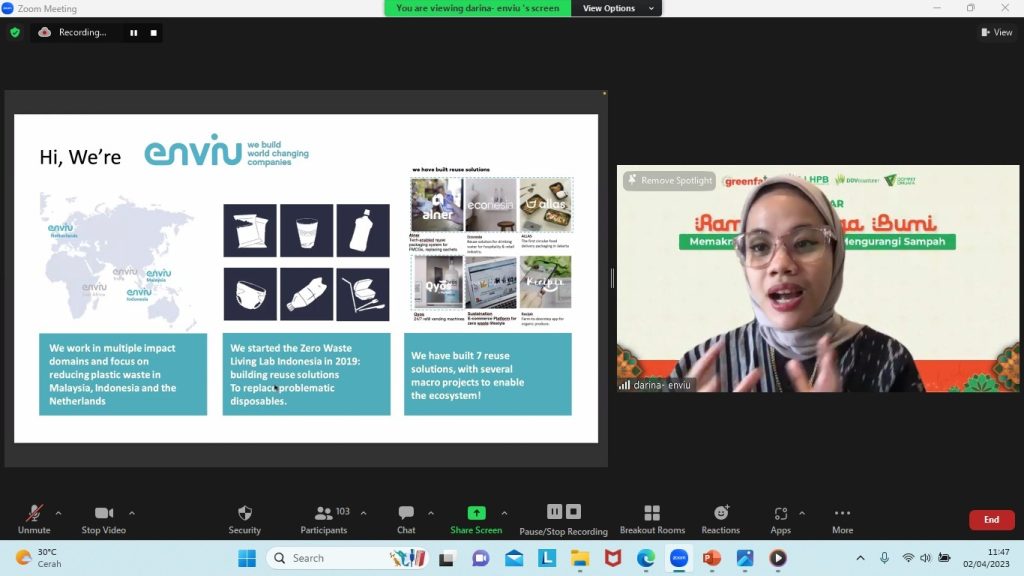Click the taskbar Search box
This screenshot has width=1024, height=576.
[x=347, y=558]
